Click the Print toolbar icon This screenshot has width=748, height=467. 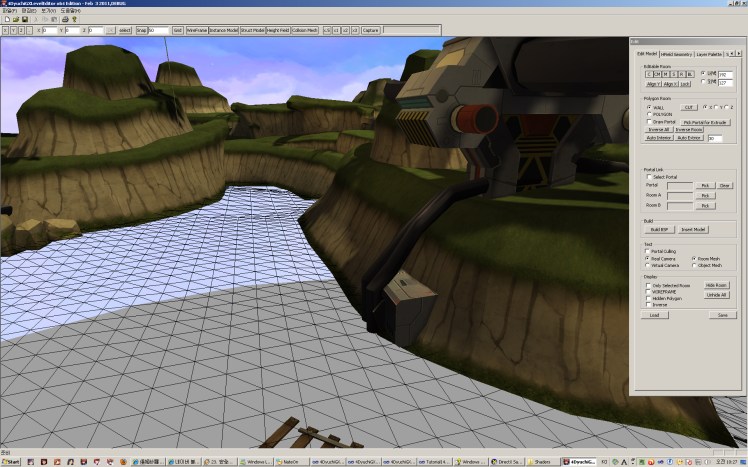tap(65, 18)
